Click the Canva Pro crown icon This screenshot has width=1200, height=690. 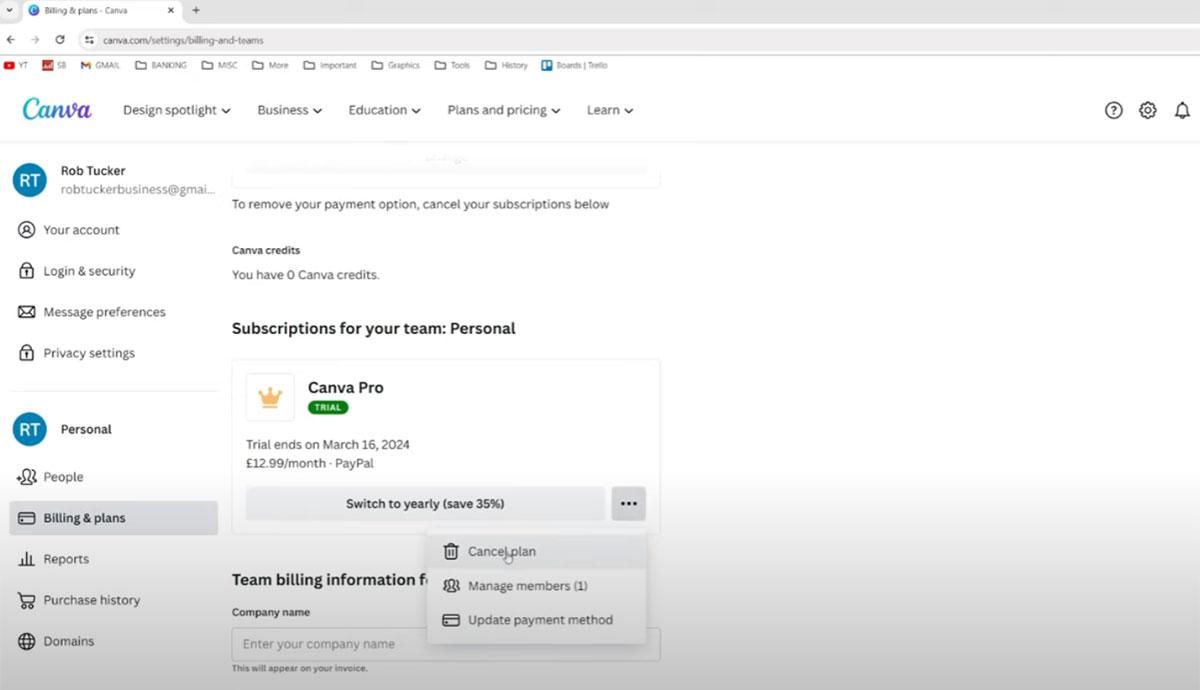270,397
